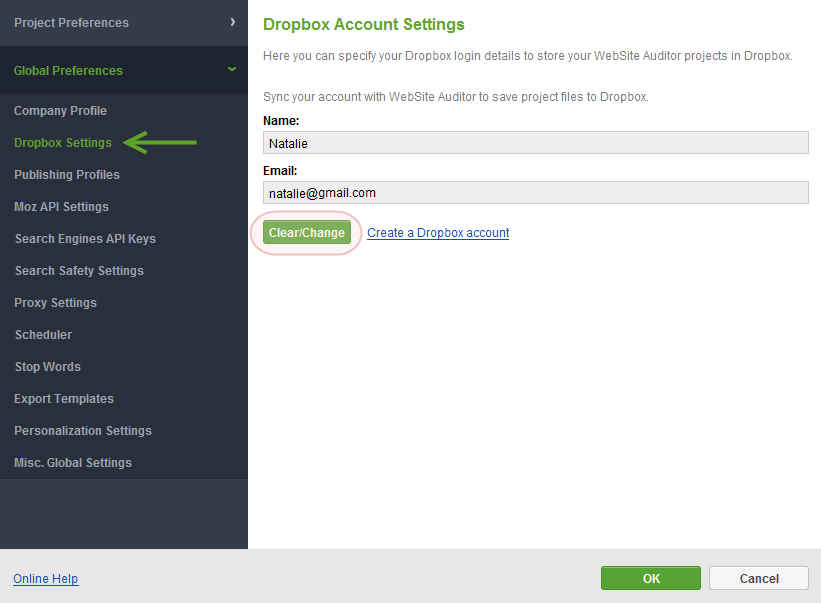Select Misc. Global Settings
Screen dimensions: 821x603
click(x=73, y=462)
